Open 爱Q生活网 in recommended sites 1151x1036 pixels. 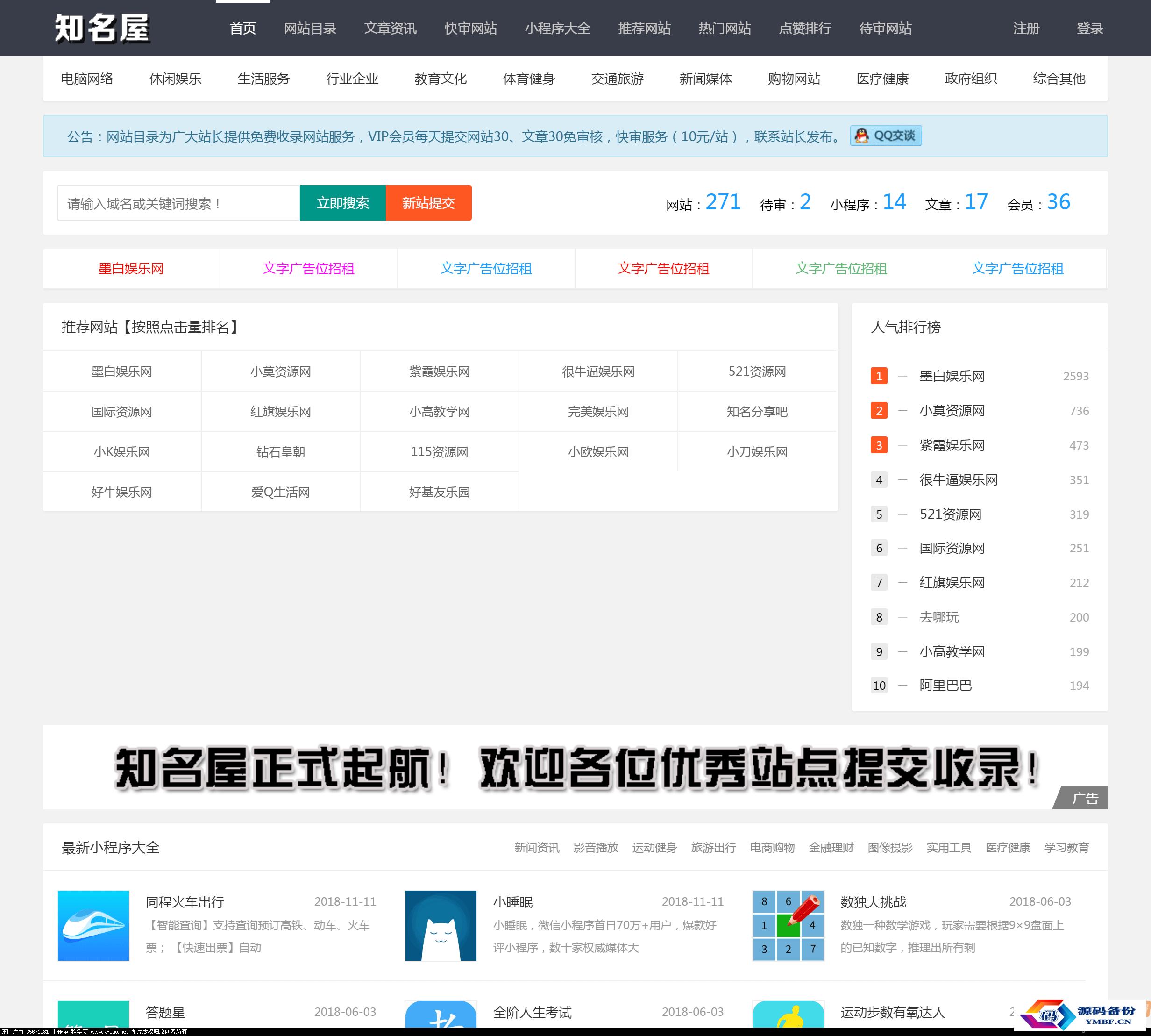pyautogui.click(x=280, y=493)
